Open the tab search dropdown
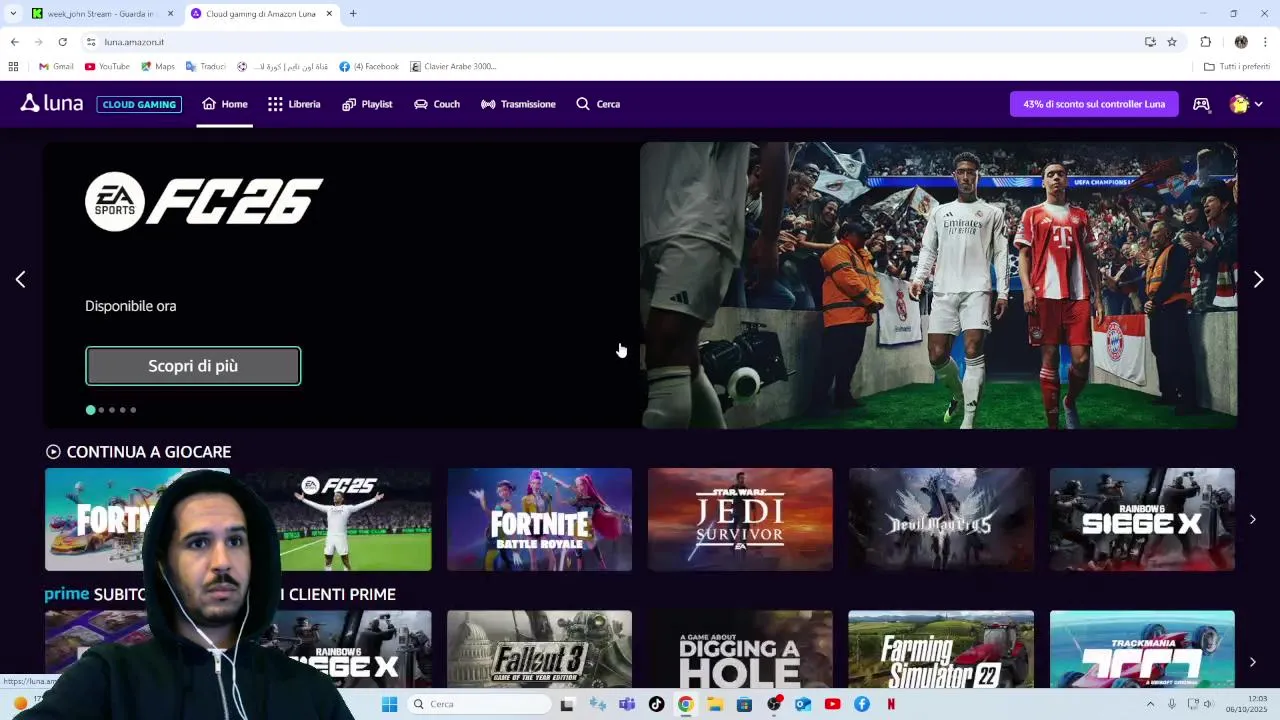Image resolution: width=1280 pixels, height=720 pixels. click(12, 14)
